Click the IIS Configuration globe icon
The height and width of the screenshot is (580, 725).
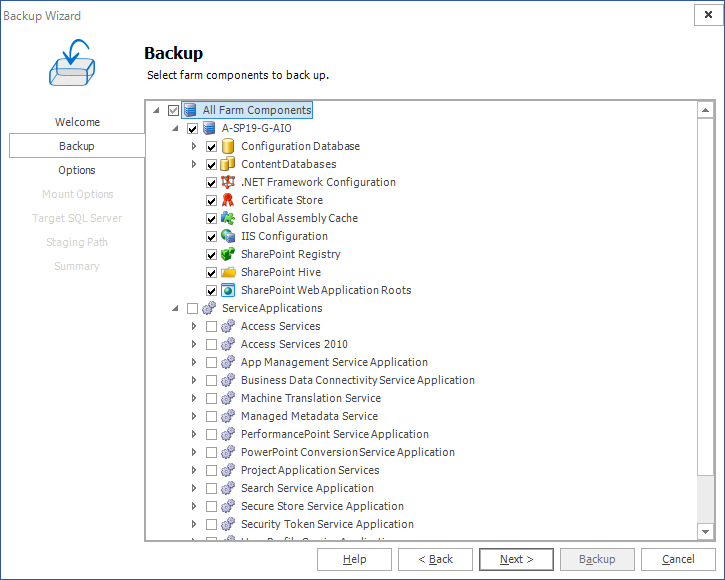(x=228, y=236)
